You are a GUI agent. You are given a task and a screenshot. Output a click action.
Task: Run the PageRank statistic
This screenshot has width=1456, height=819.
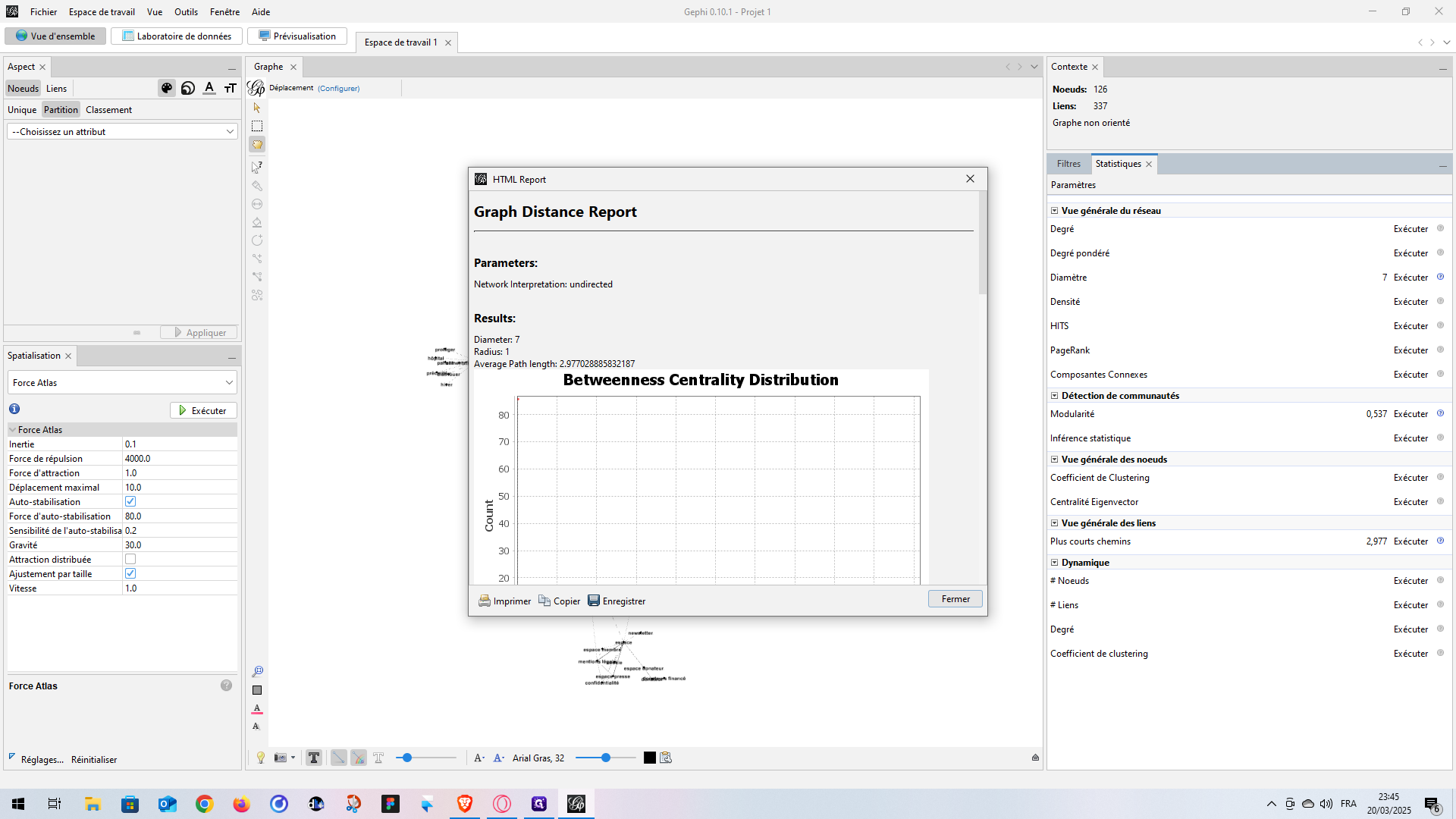[x=1410, y=350]
